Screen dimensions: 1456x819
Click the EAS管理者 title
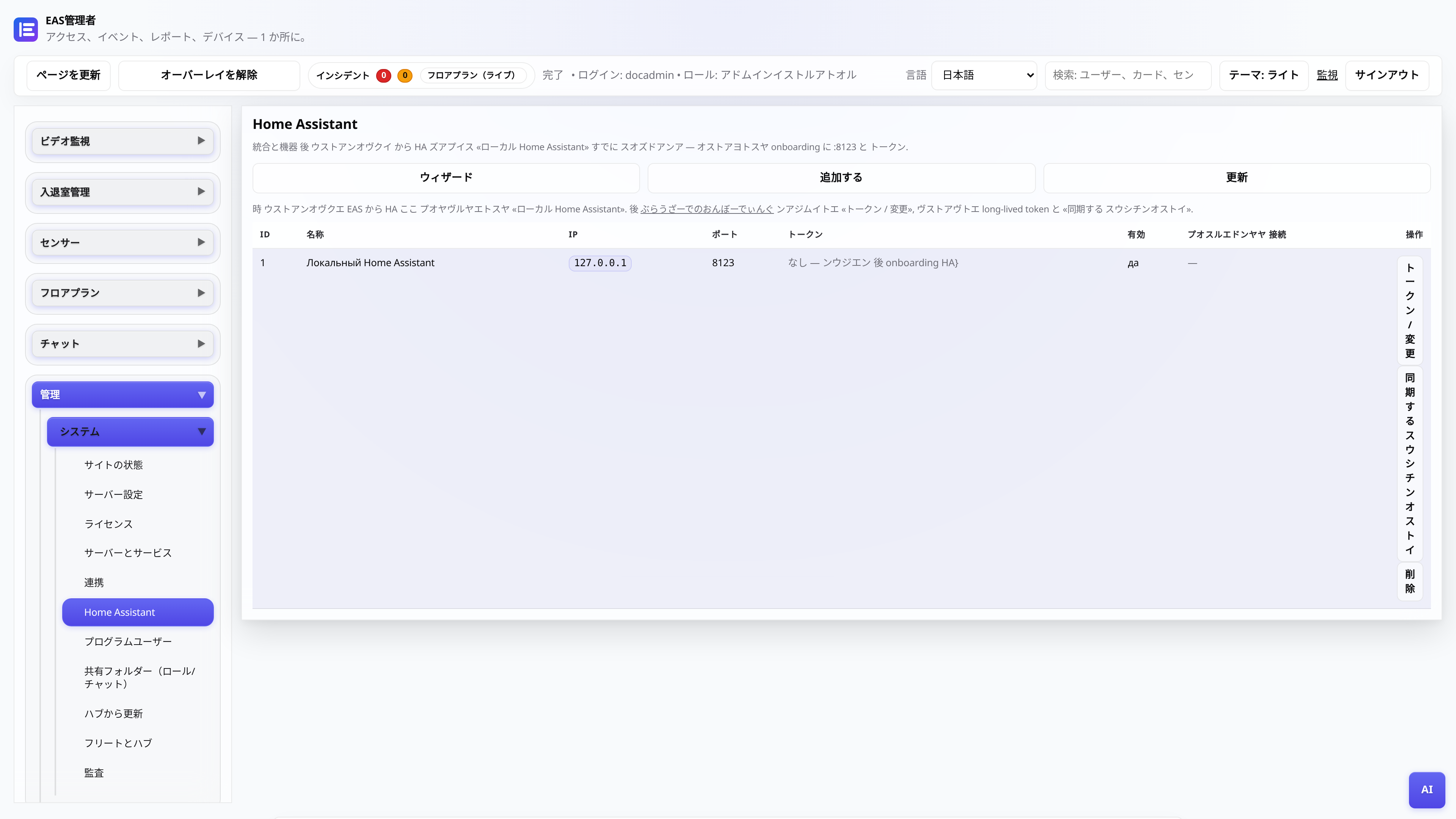coord(71,20)
